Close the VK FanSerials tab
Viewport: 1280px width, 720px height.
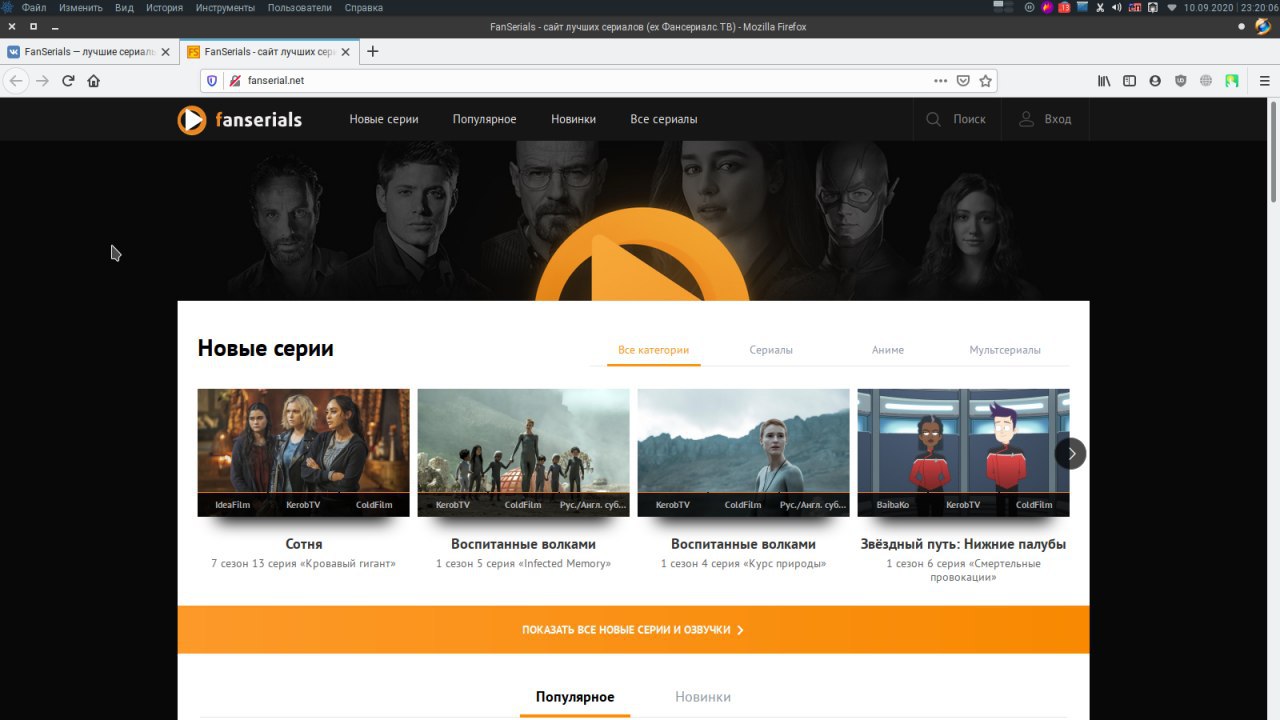pos(165,52)
